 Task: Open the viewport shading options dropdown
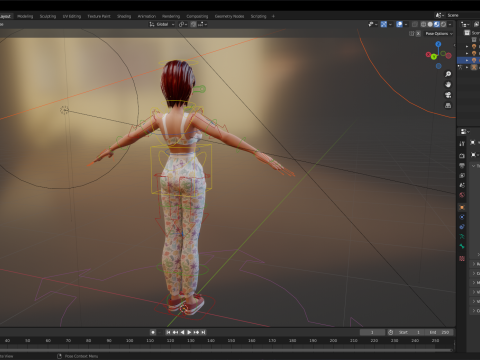[x=450, y=24]
